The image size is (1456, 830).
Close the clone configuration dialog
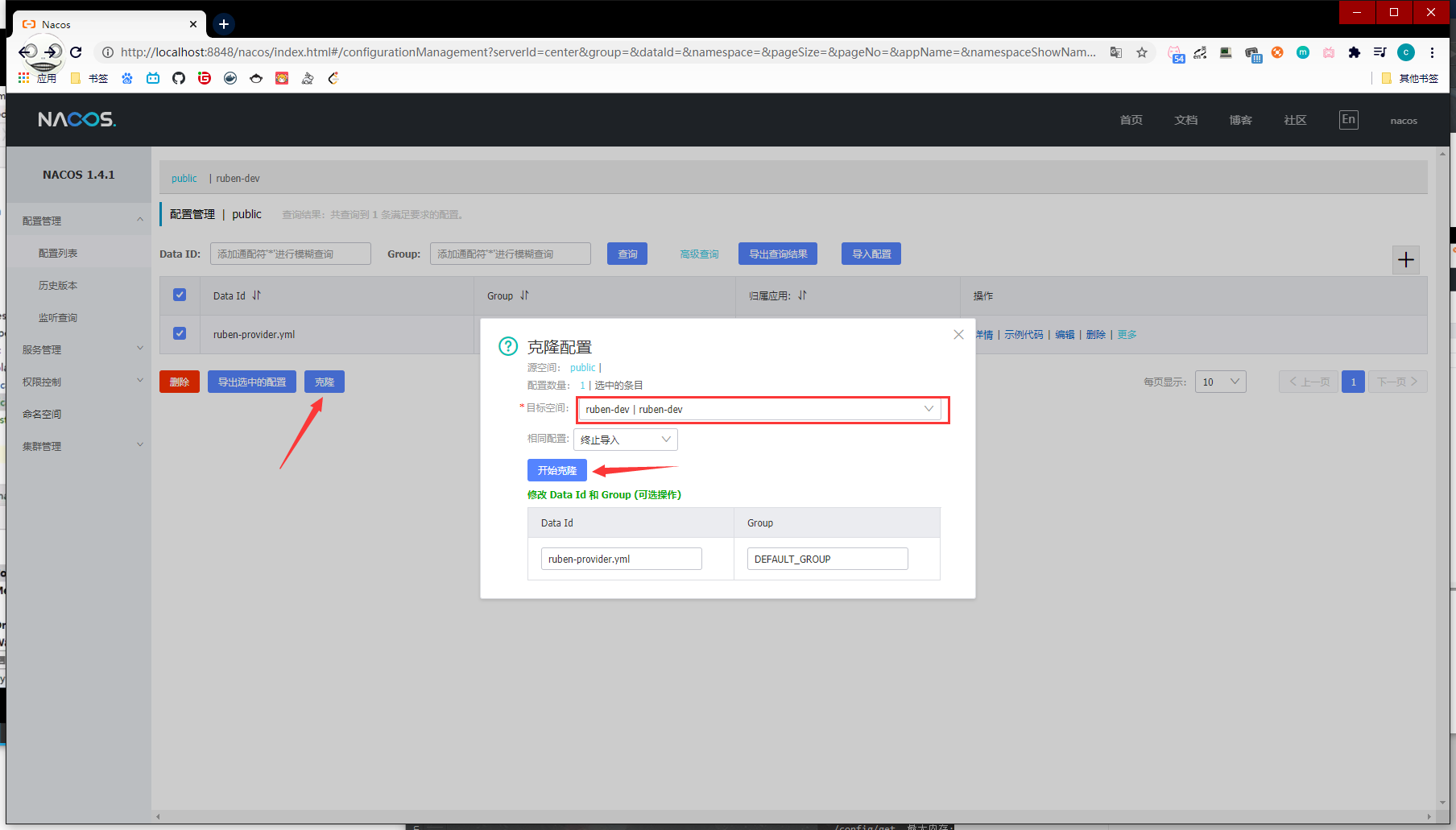958,335
